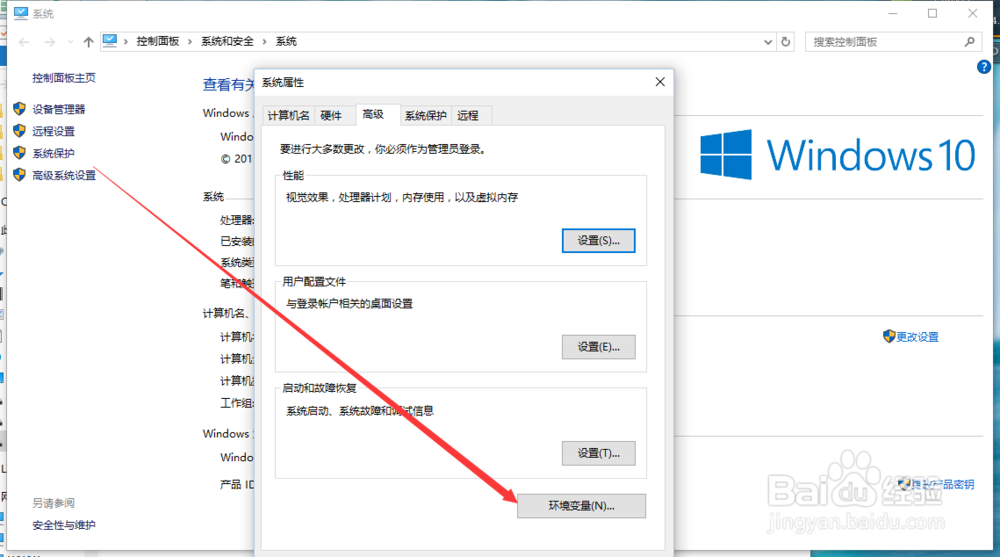Click the 启动和故障恢复 section heading text
The height and width of the screenshot is (557, 1000).
click(320, 388)
